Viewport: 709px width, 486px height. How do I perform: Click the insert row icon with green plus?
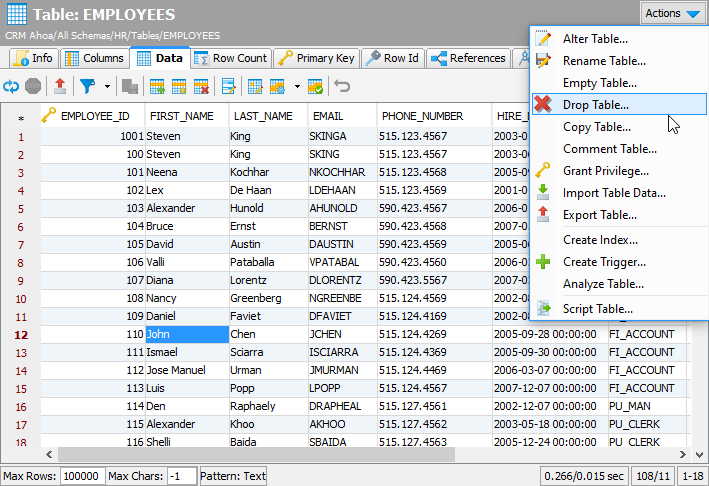pos(155,87)
